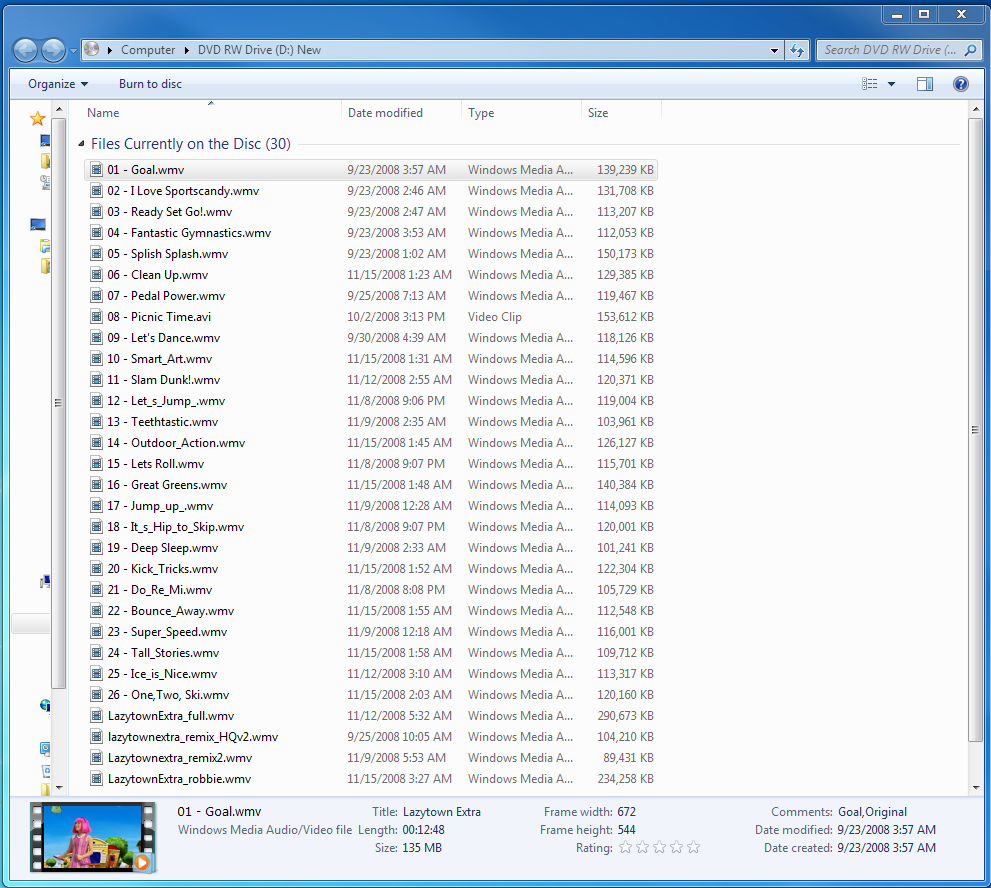Image resolution: width=991 pixels, height=888 pixels.
Task: Click the Goal.wmv video thumbnail preview
Action: (x=92, y=836)
